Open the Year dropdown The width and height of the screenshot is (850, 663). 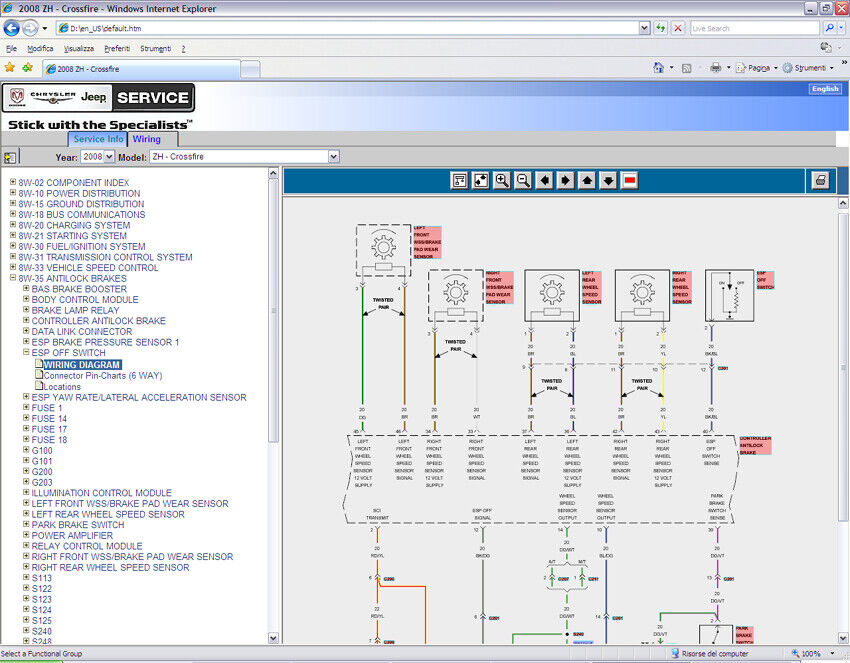[97, 157]
